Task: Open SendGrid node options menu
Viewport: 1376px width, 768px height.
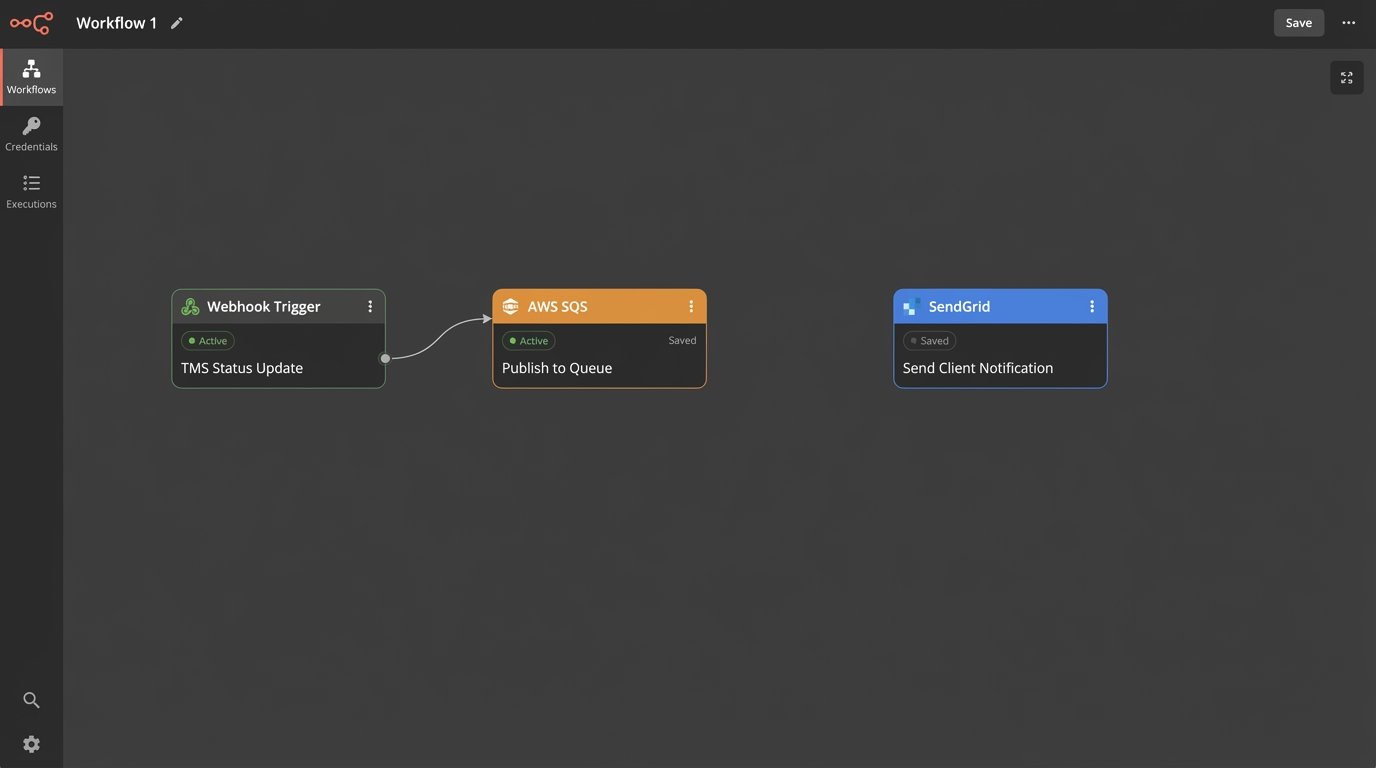Action: 1092,307
